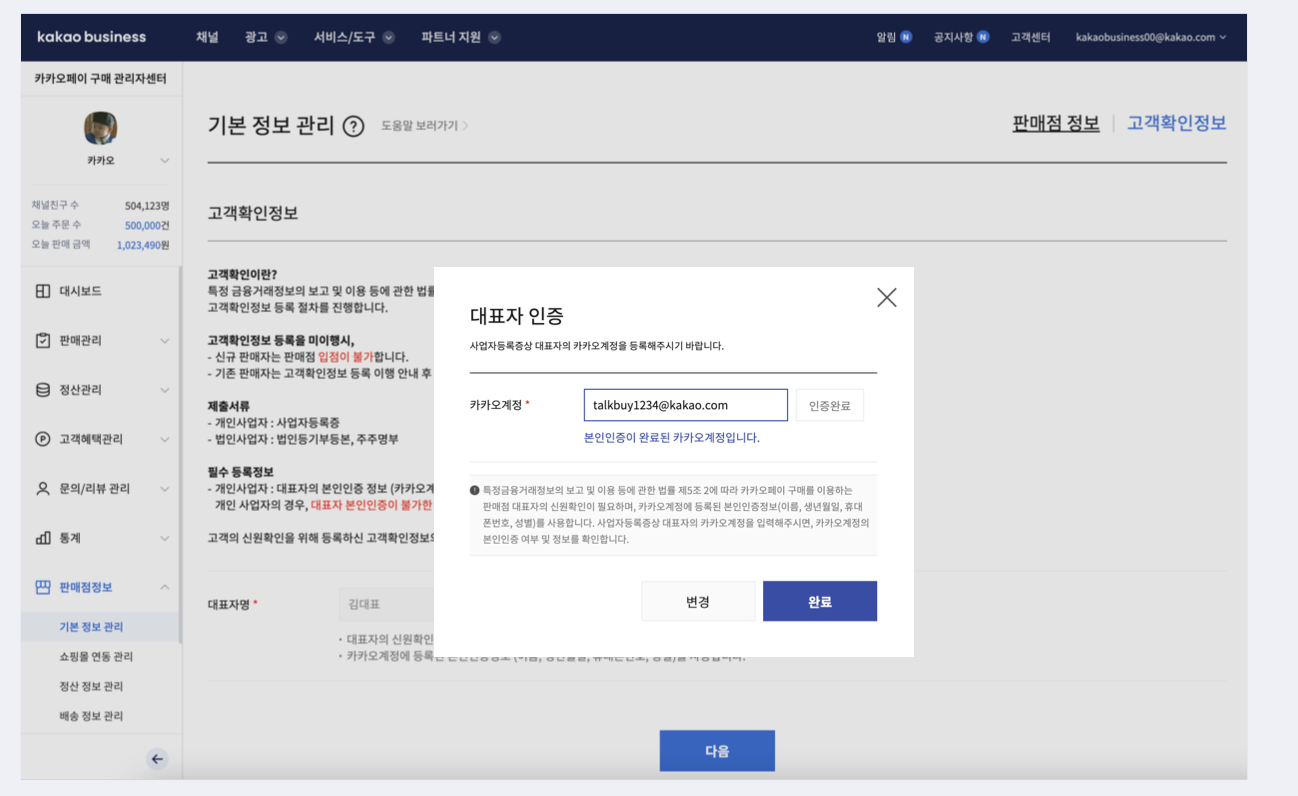Viewport: 1298px width, 796px height.
Task: Open the 도움말 보러가기 link
Action: point(424,126)
